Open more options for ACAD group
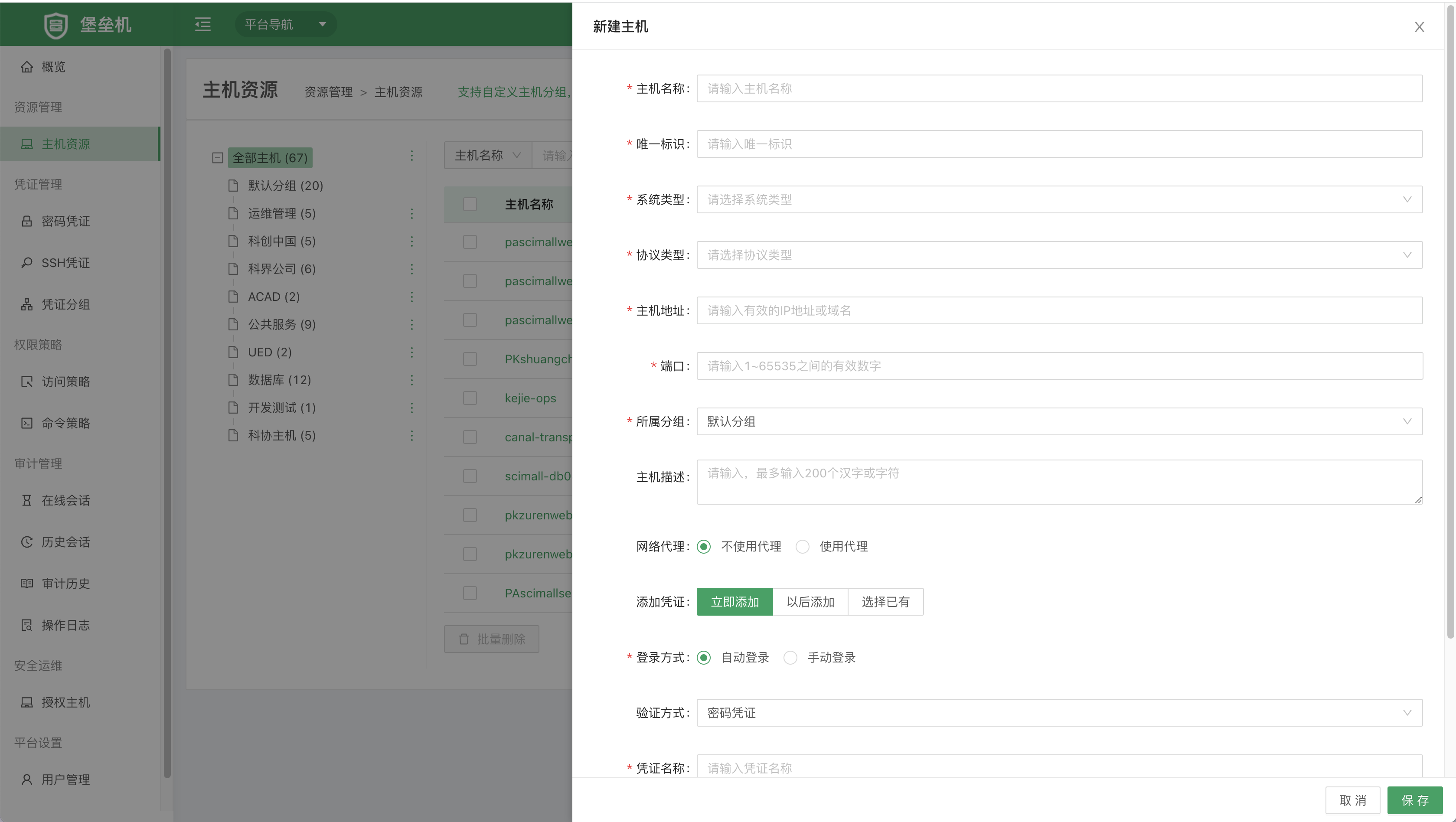 pos(411,297)
